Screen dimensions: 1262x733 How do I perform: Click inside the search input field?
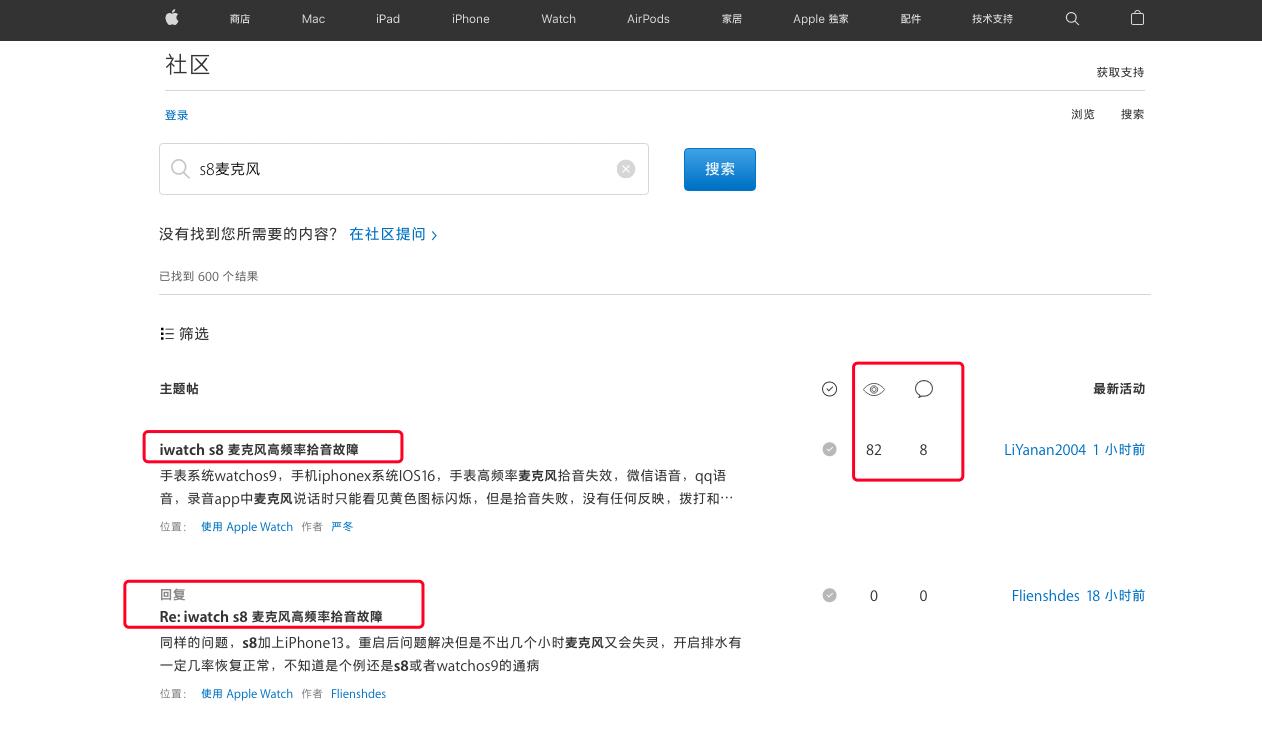[x=400, y=168]
